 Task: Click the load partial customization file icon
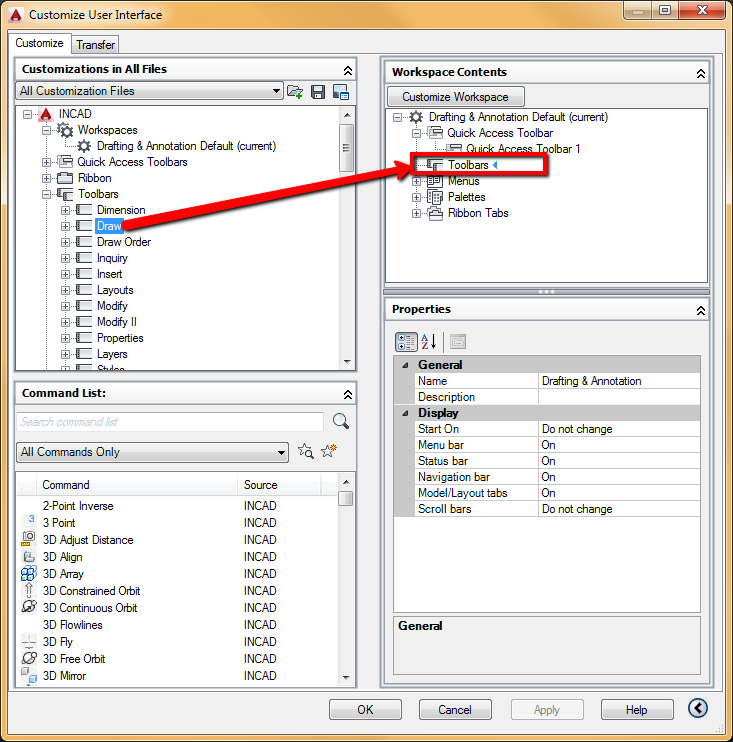pos(295,91)
